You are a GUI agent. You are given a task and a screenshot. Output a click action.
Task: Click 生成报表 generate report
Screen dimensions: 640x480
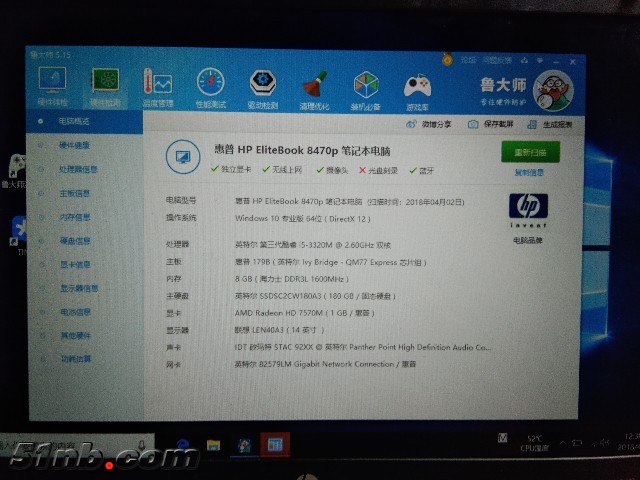click(x=550, y=124)
